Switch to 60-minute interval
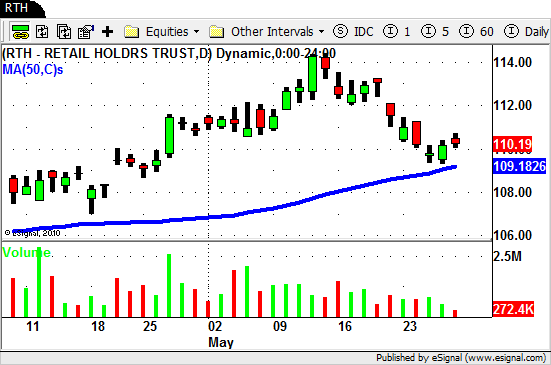 pyautogui.click(x=476, y=31)
